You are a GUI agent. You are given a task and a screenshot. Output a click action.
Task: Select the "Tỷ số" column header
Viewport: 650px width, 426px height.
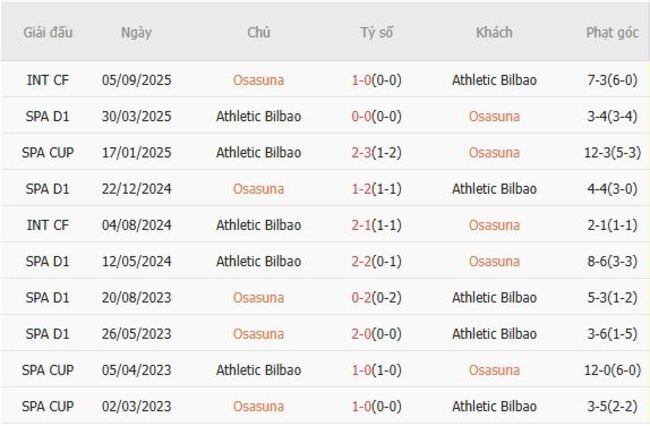click(377, 33)
